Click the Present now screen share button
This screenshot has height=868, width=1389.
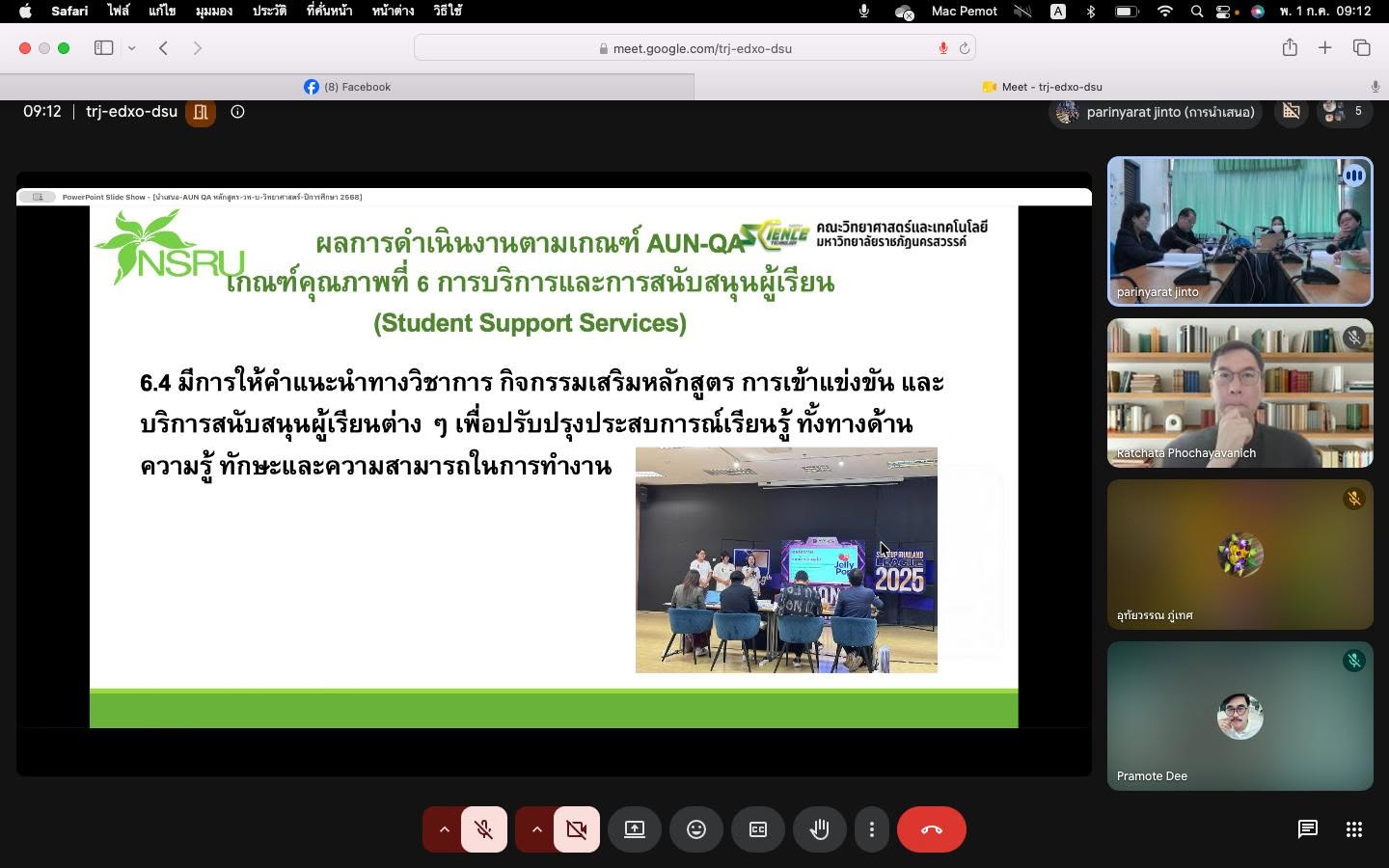(x=635, y=829)
